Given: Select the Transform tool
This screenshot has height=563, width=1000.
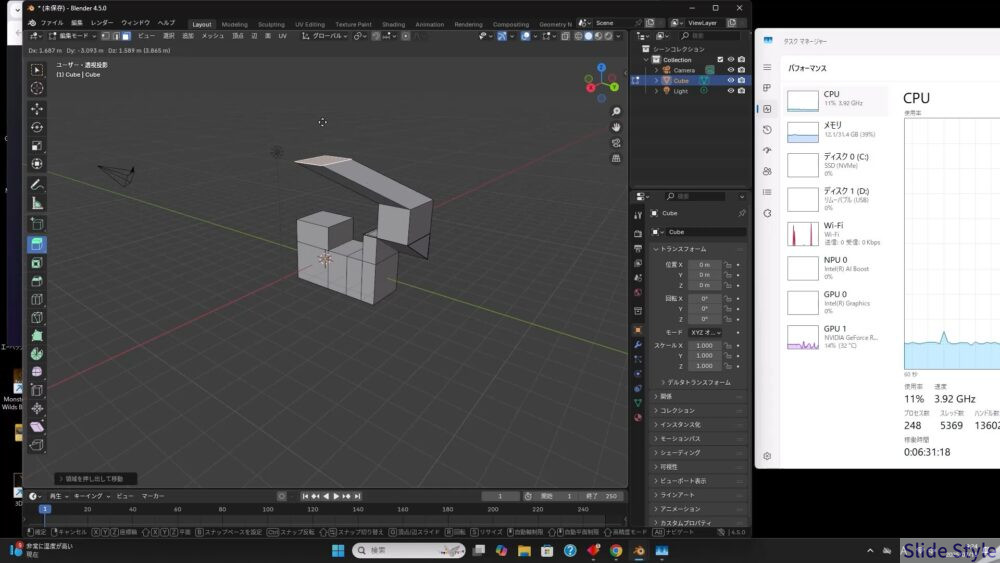Looking at the screenshot, I should point(37,164).
